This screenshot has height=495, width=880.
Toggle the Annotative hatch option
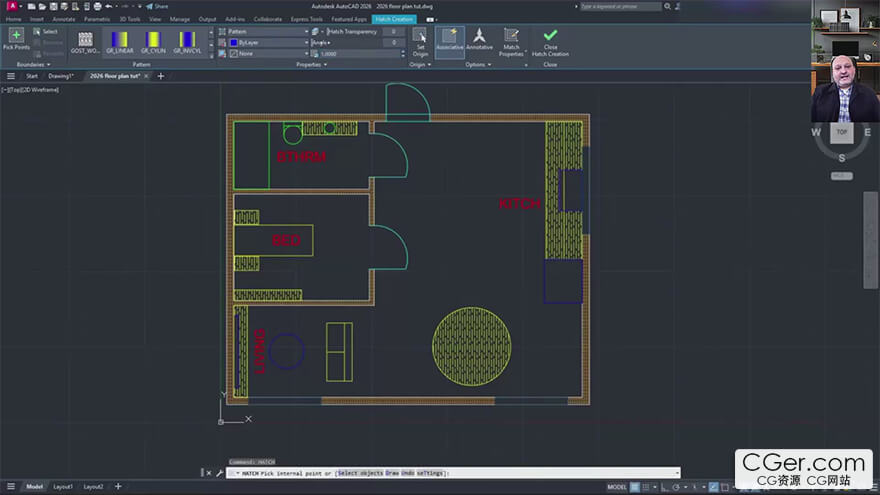click(x=479, y=40)
